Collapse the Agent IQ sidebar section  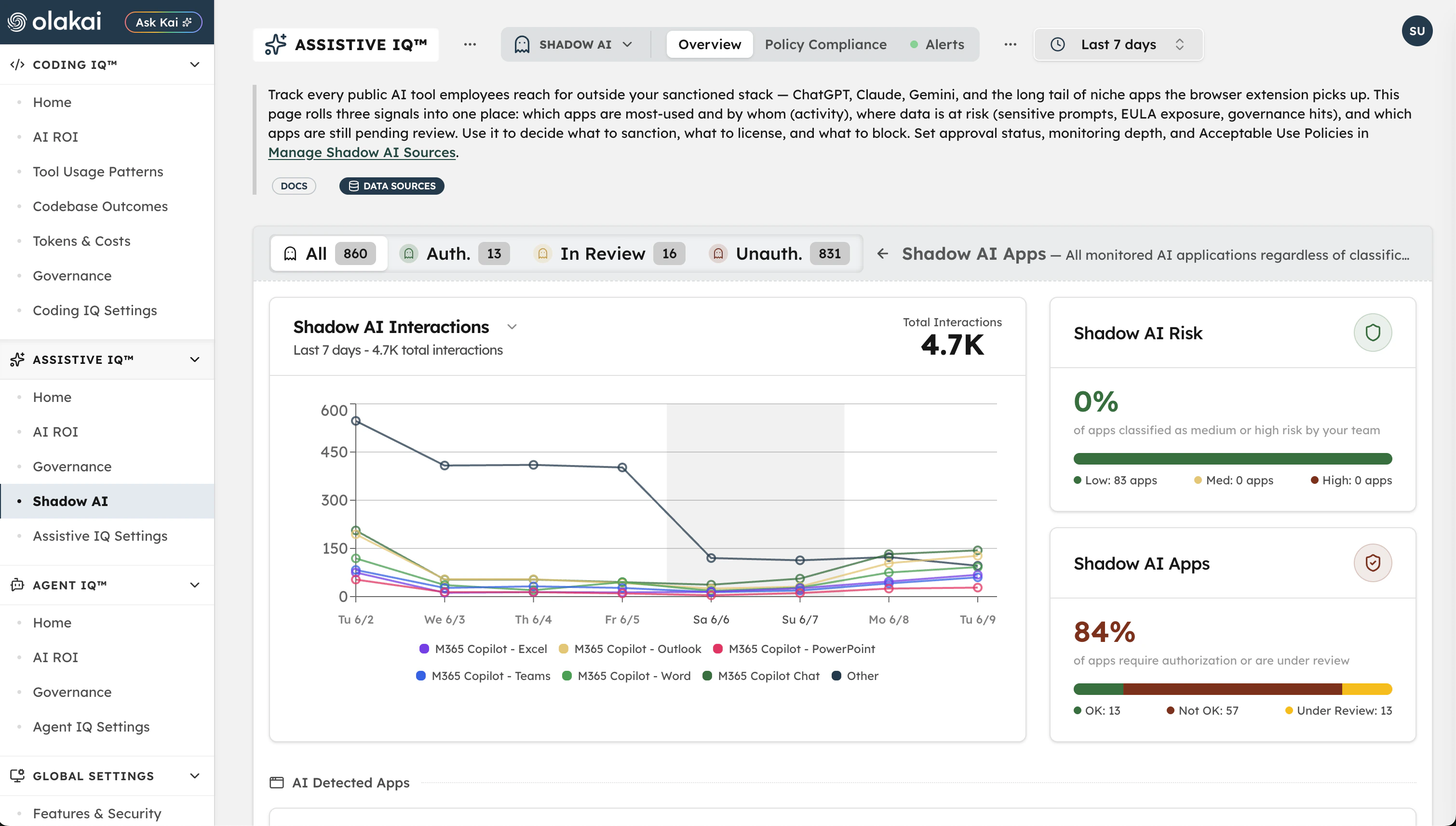(195, 585)
